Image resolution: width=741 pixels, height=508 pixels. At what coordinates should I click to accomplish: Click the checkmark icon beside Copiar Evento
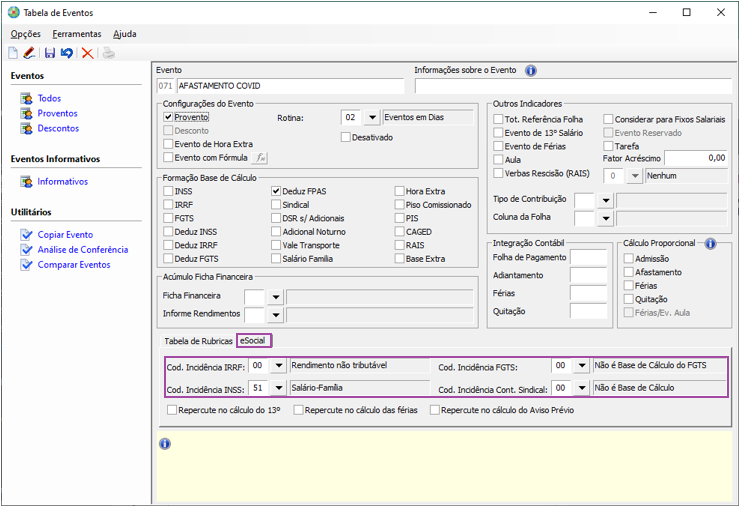click(x=26, y=234)
